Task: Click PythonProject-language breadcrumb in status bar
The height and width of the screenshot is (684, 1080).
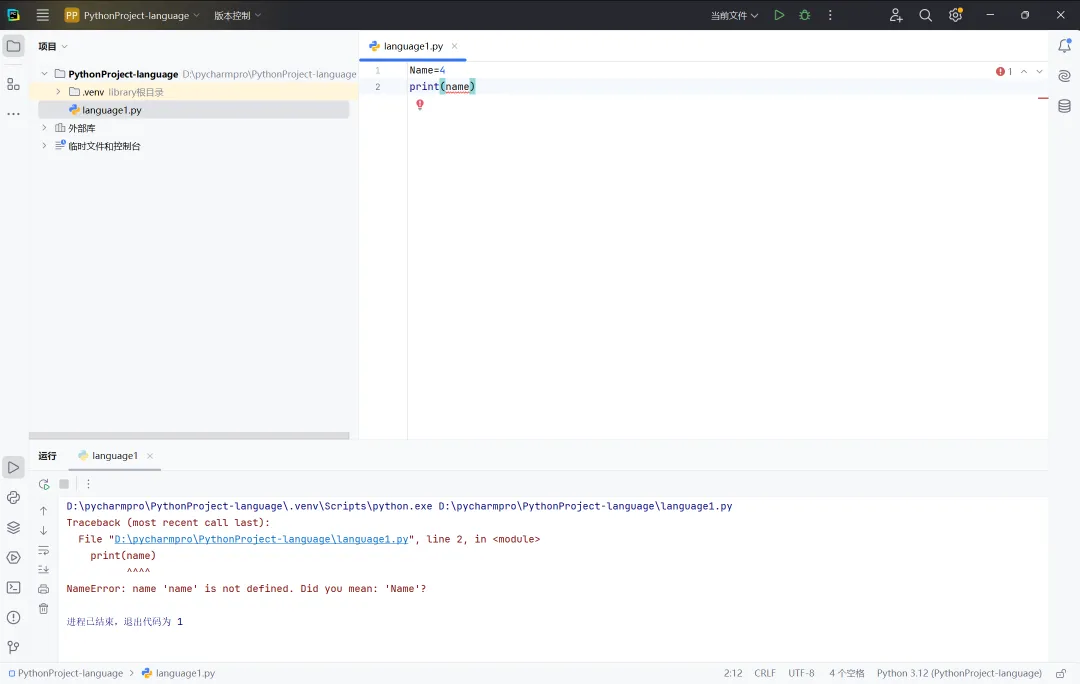Action: coord(65,674)
